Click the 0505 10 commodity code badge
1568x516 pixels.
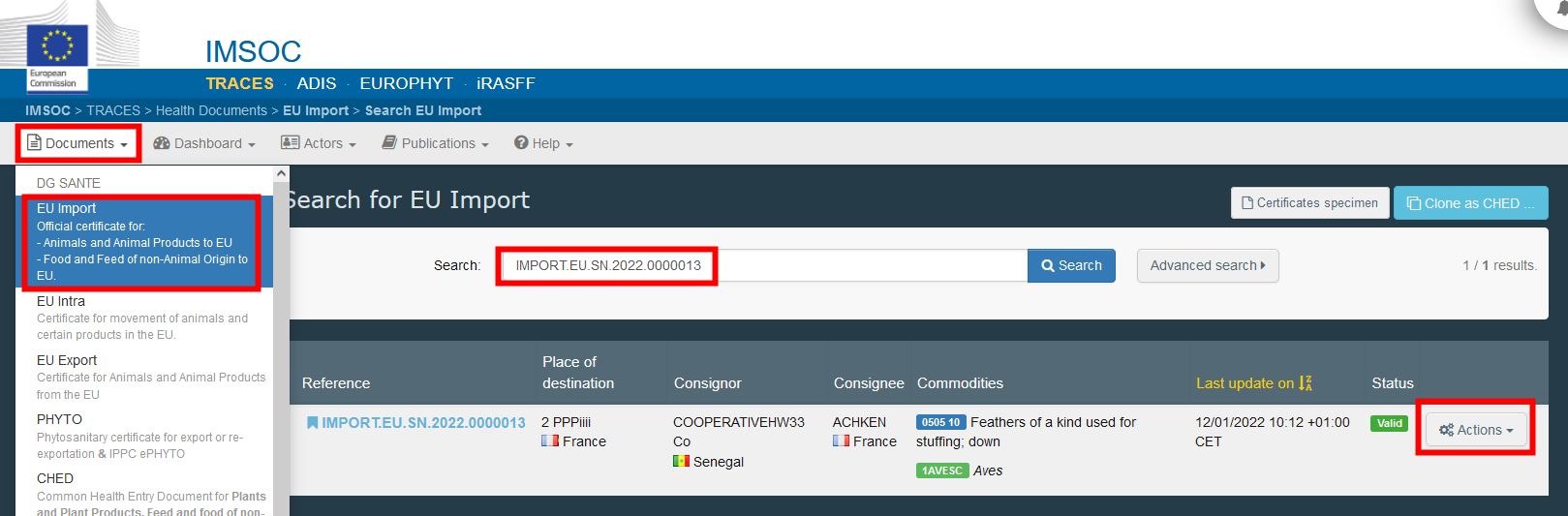click(940, 422)
